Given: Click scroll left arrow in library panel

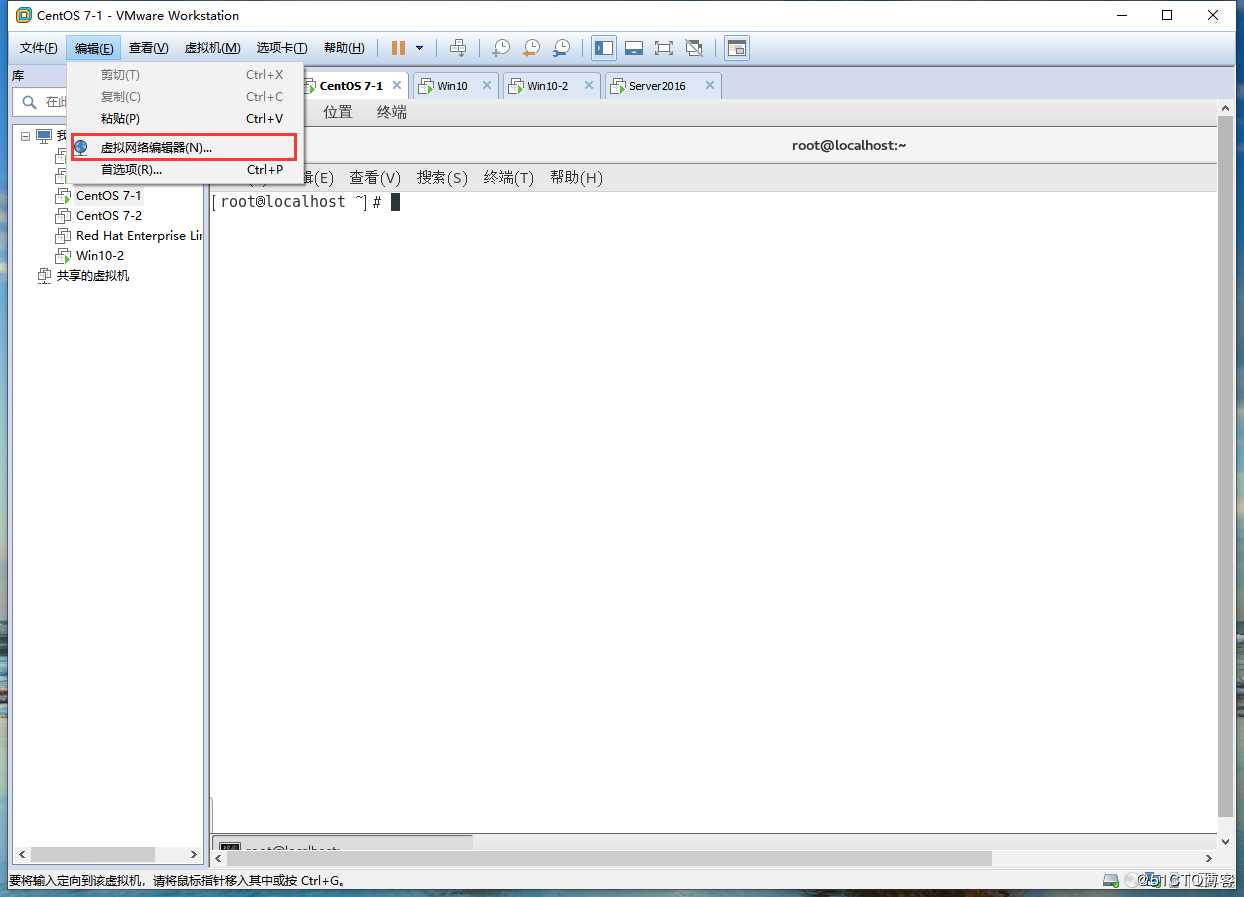Looking at the screenshot, I should coord(20,855).
